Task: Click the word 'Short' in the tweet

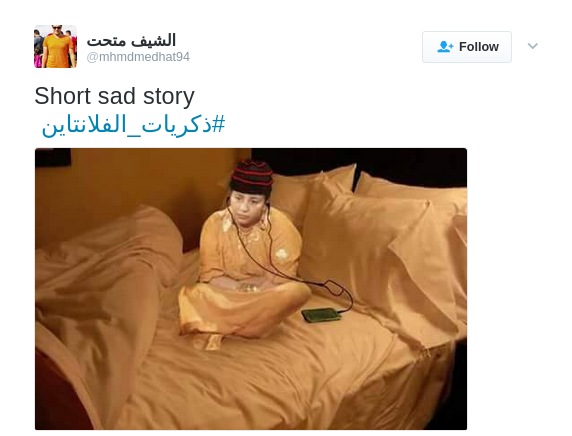Action: pos(62,96)
